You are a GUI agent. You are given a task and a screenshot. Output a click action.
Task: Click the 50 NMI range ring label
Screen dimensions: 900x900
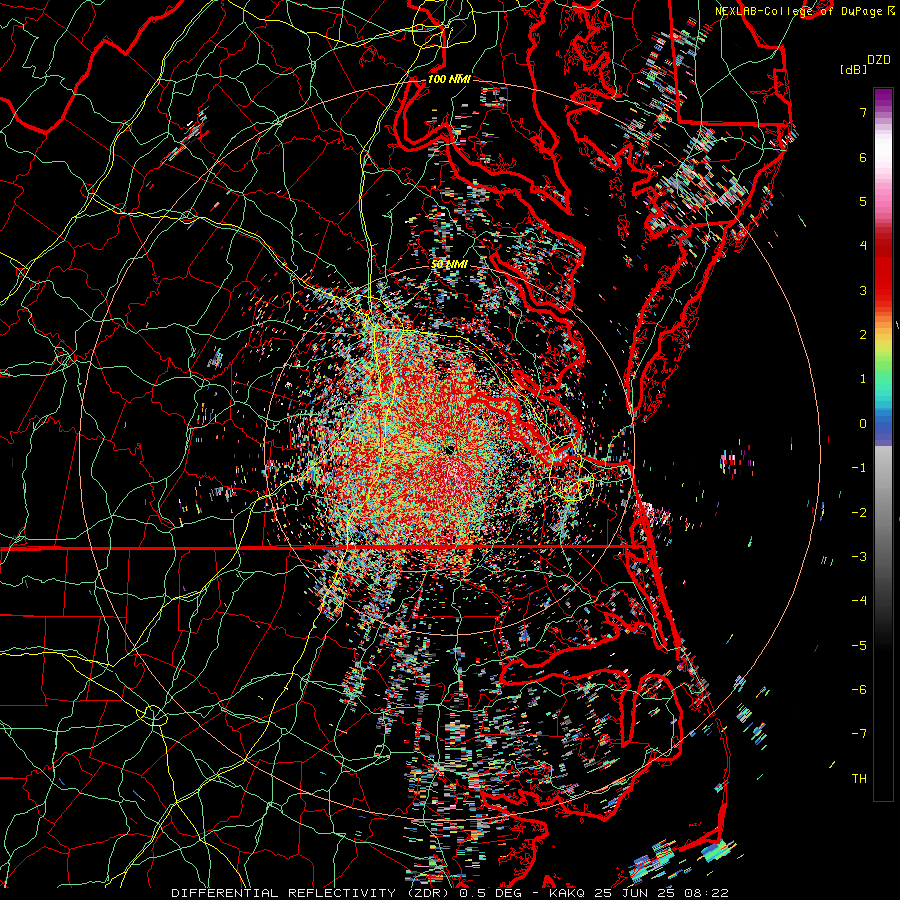click(449, 265)
